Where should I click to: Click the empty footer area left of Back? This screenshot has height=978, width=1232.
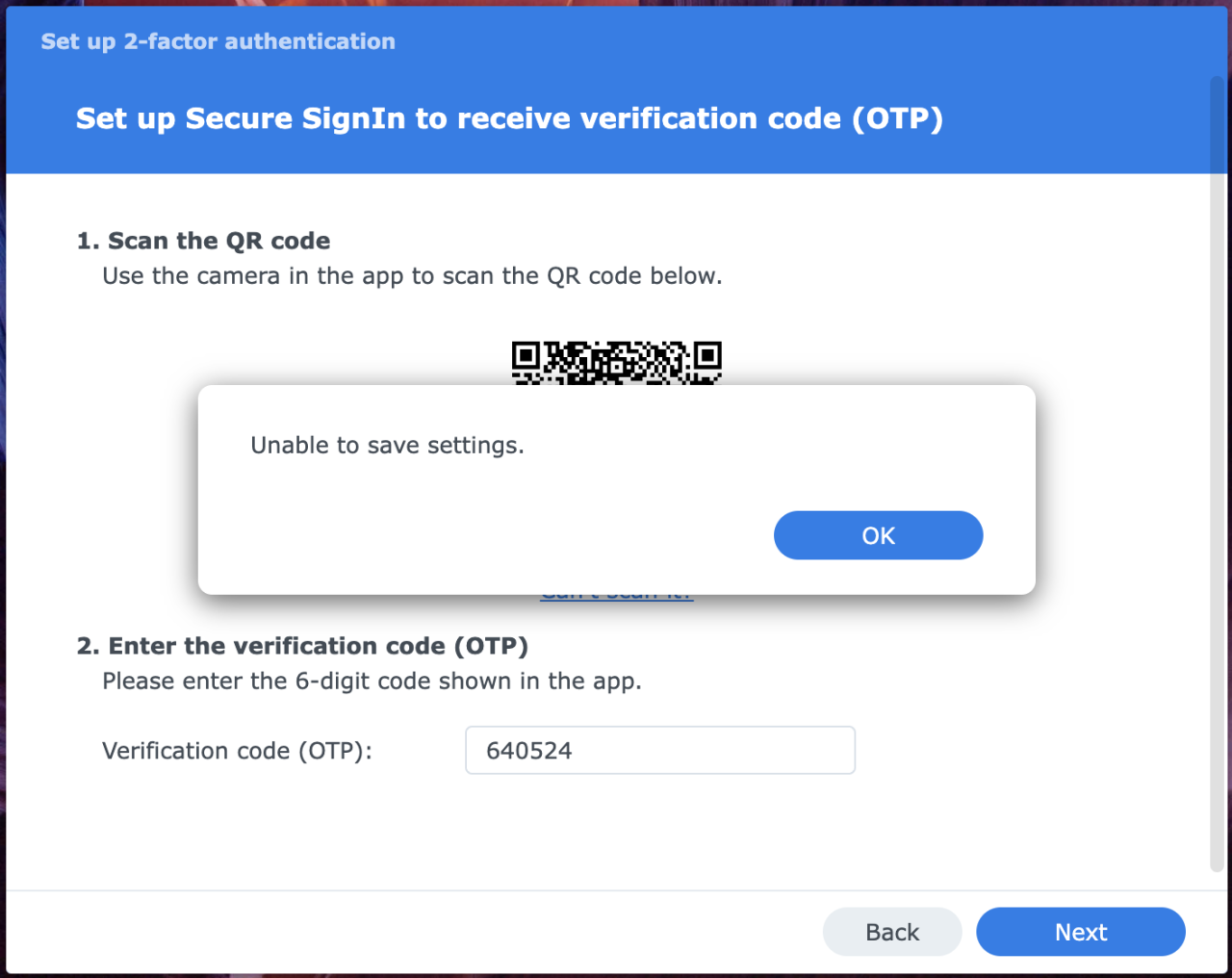pos(414,932)
